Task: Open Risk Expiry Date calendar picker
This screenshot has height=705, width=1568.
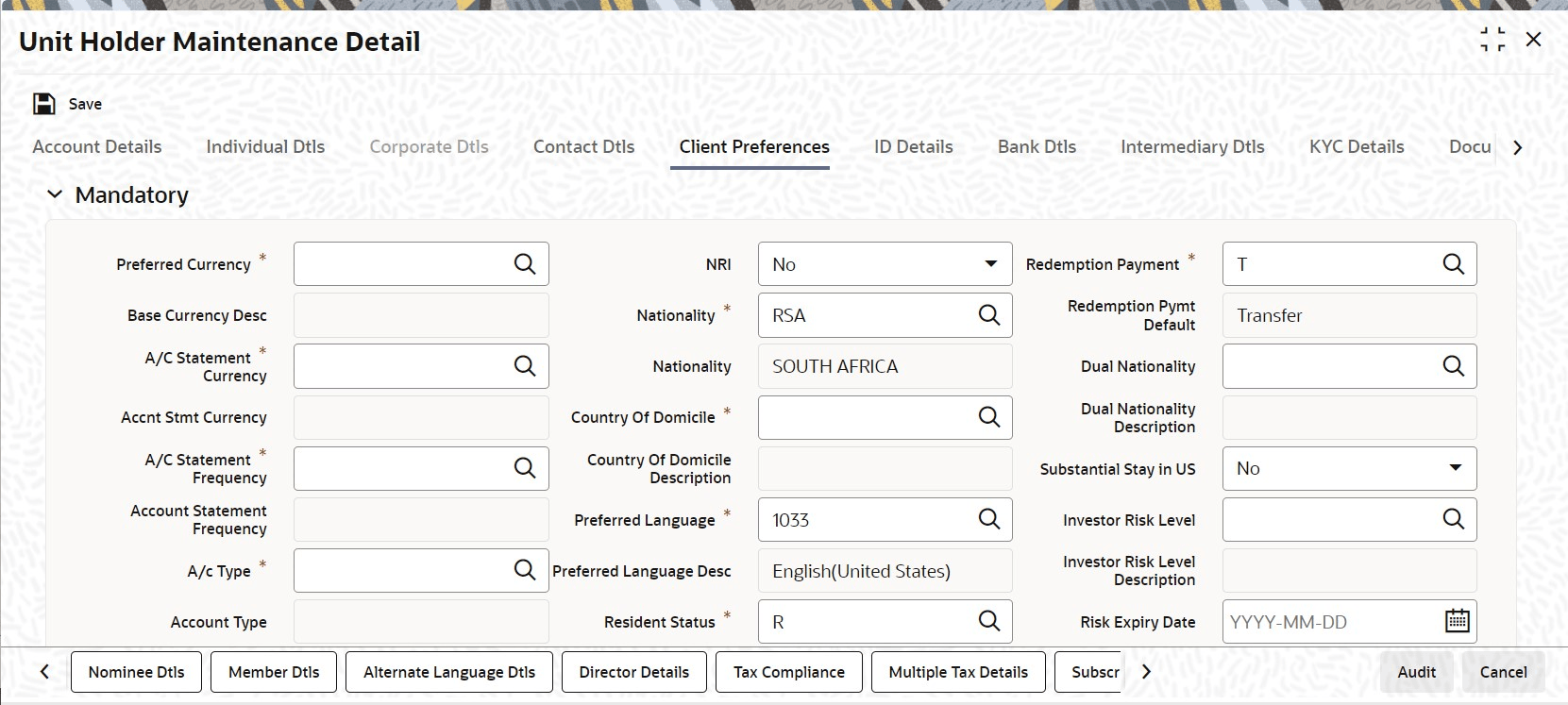Action: pos(1458,621)
